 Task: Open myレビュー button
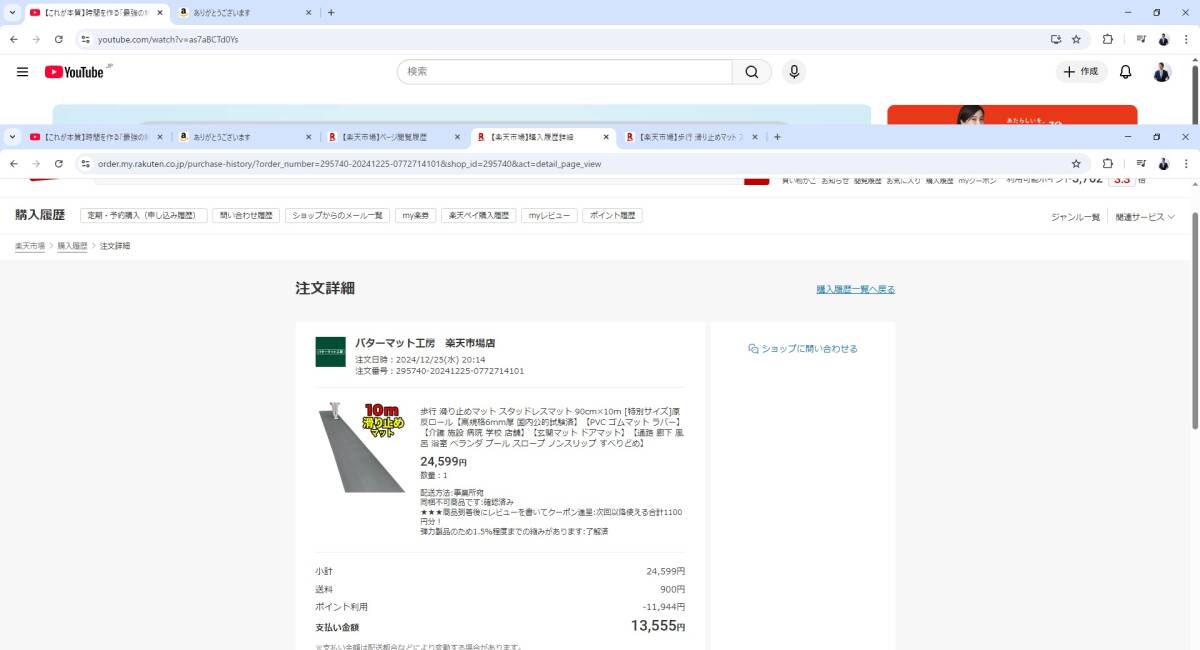pyautogui.click(x=549, y=215)
